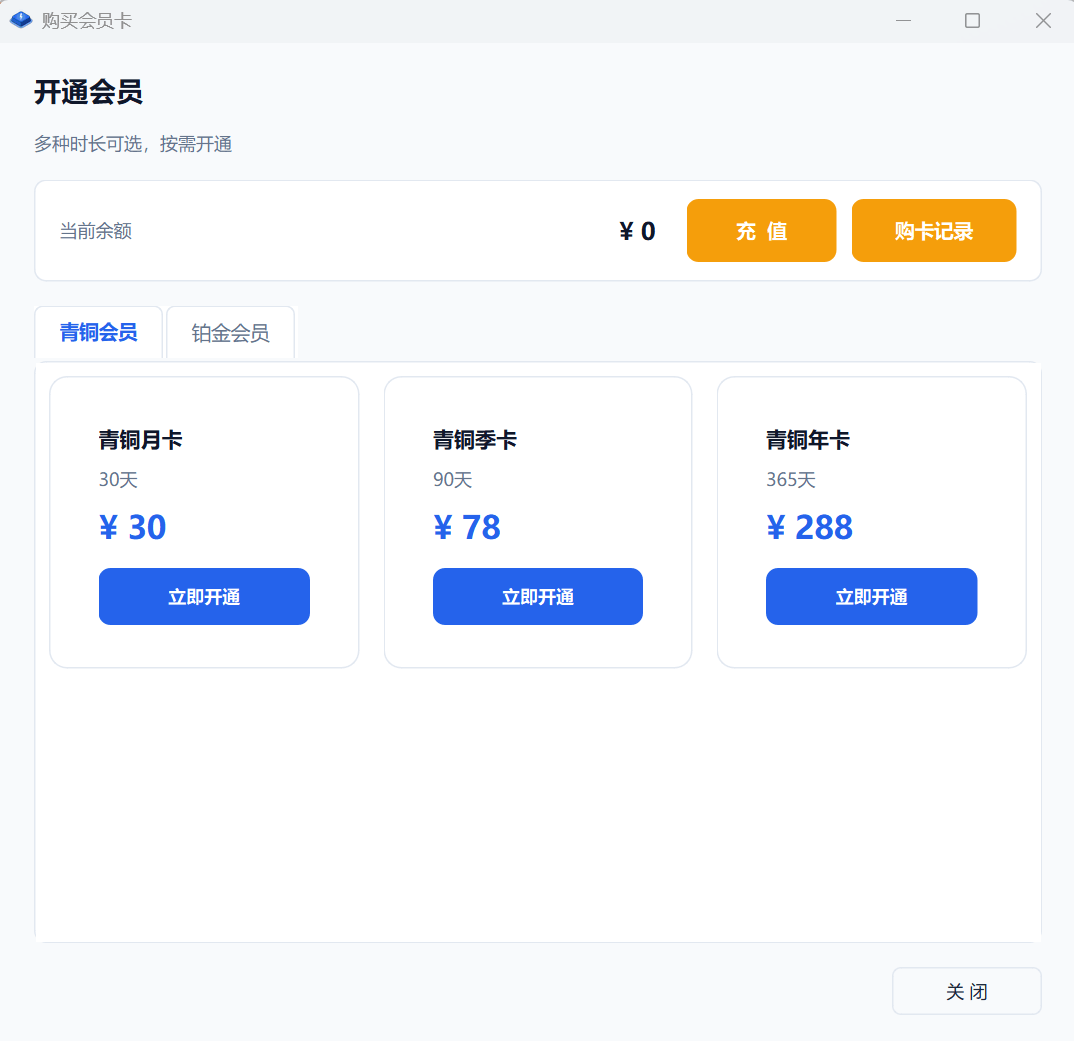
Task: Click the 当前余额 balance label
Action: 96,230
